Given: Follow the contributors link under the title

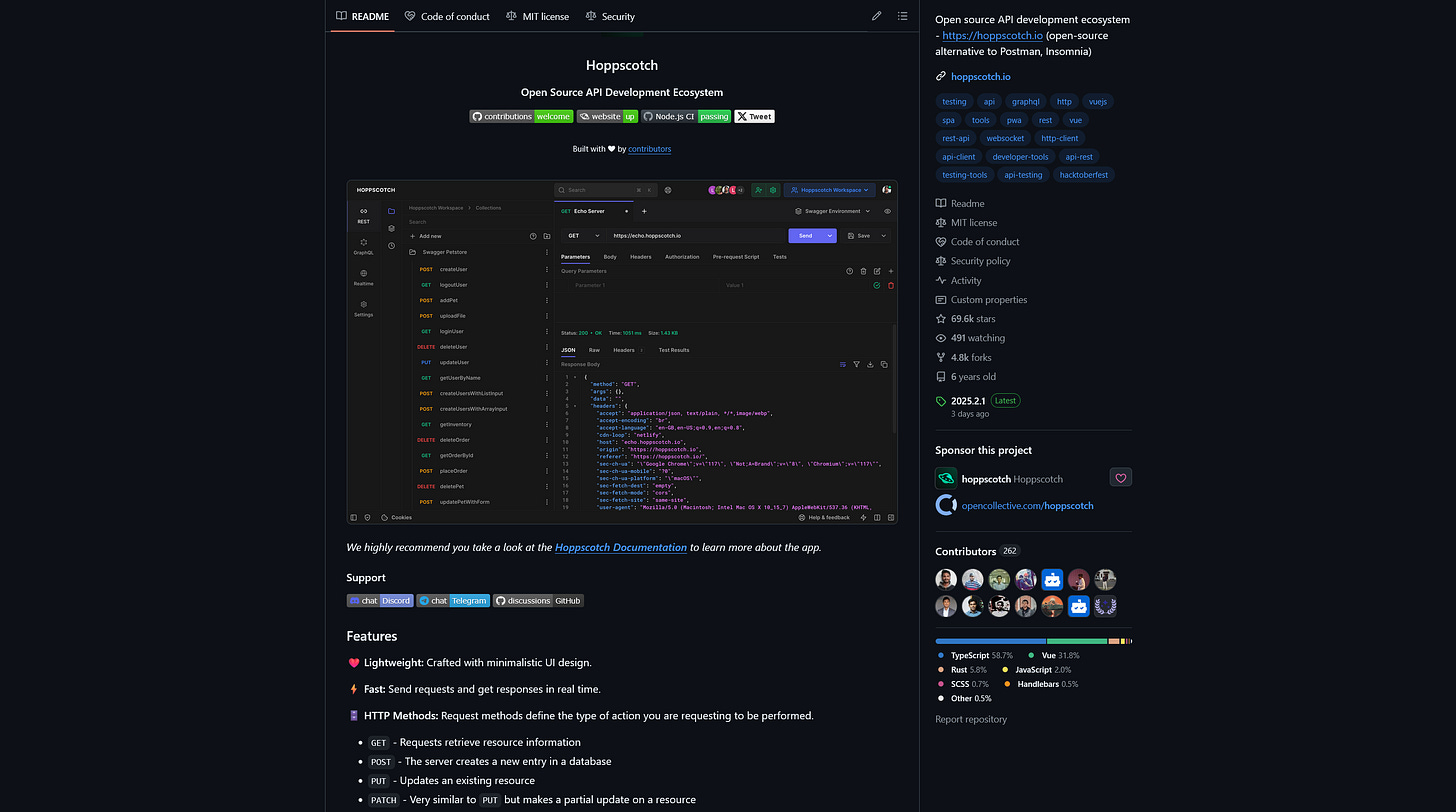Looking at the screenshot, I should (650, 149).
